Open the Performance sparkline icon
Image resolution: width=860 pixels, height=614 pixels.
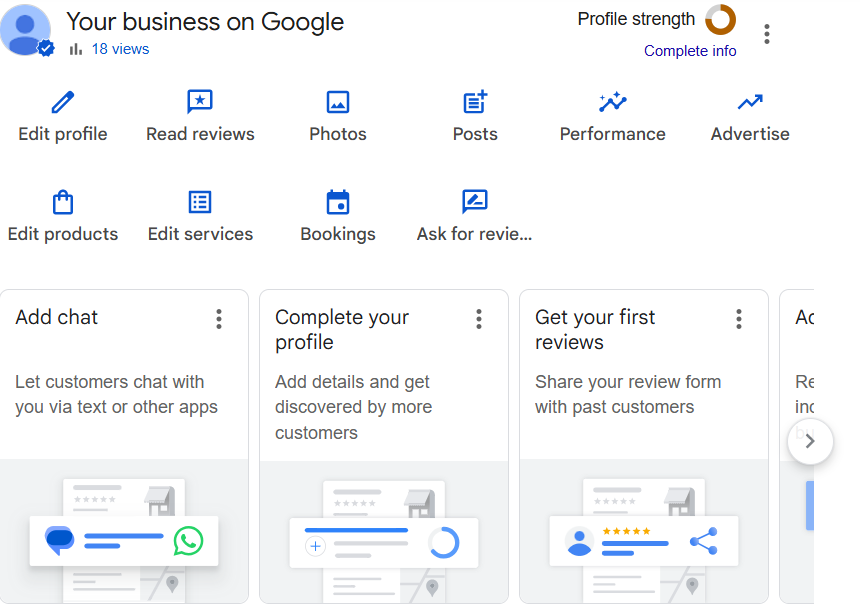[x=612, y=102]
